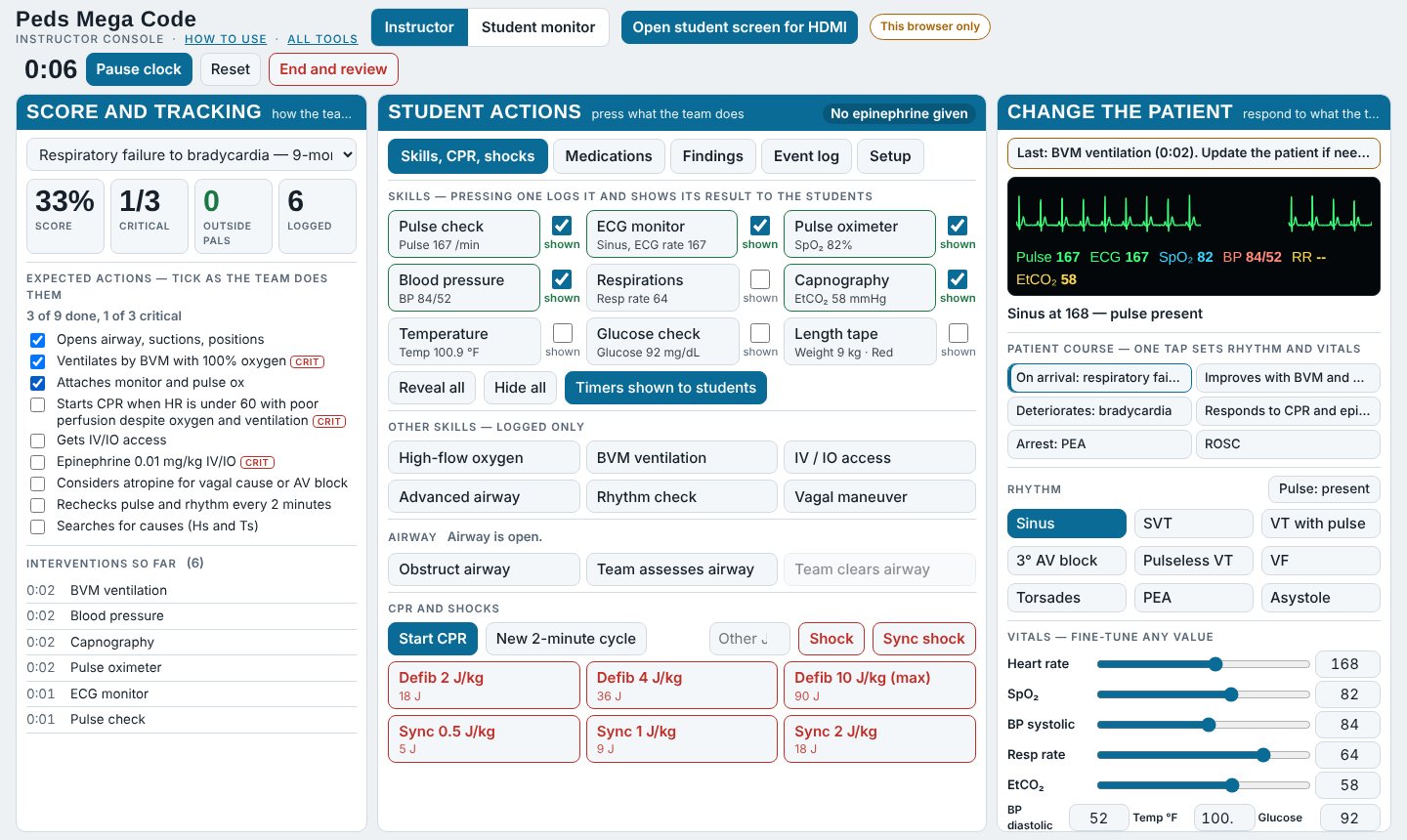This screenshot has height=840, width=1407.
Task: Log IV / IO access skill
Action: point(879,458)
